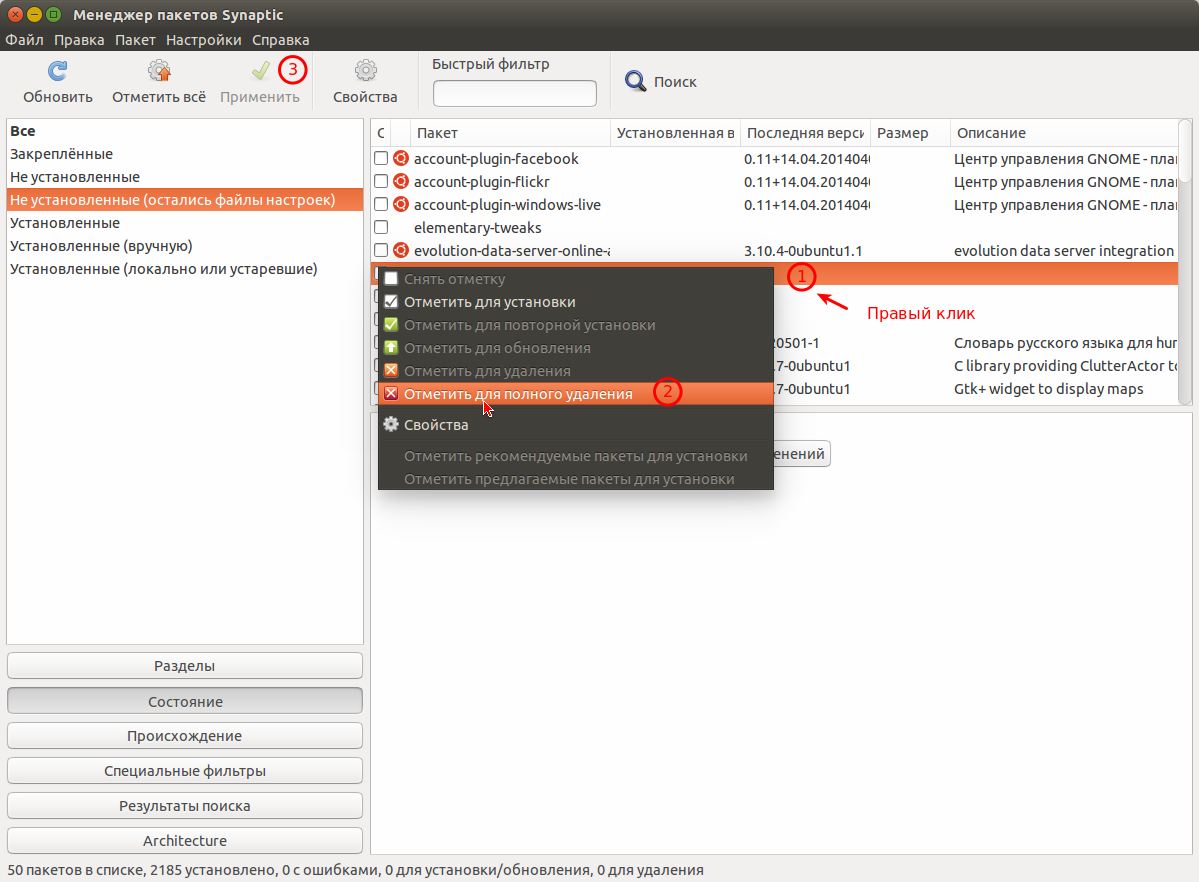1199x882 pixels.
Task: Click the Разделы filter button
Action: [185, 666]
